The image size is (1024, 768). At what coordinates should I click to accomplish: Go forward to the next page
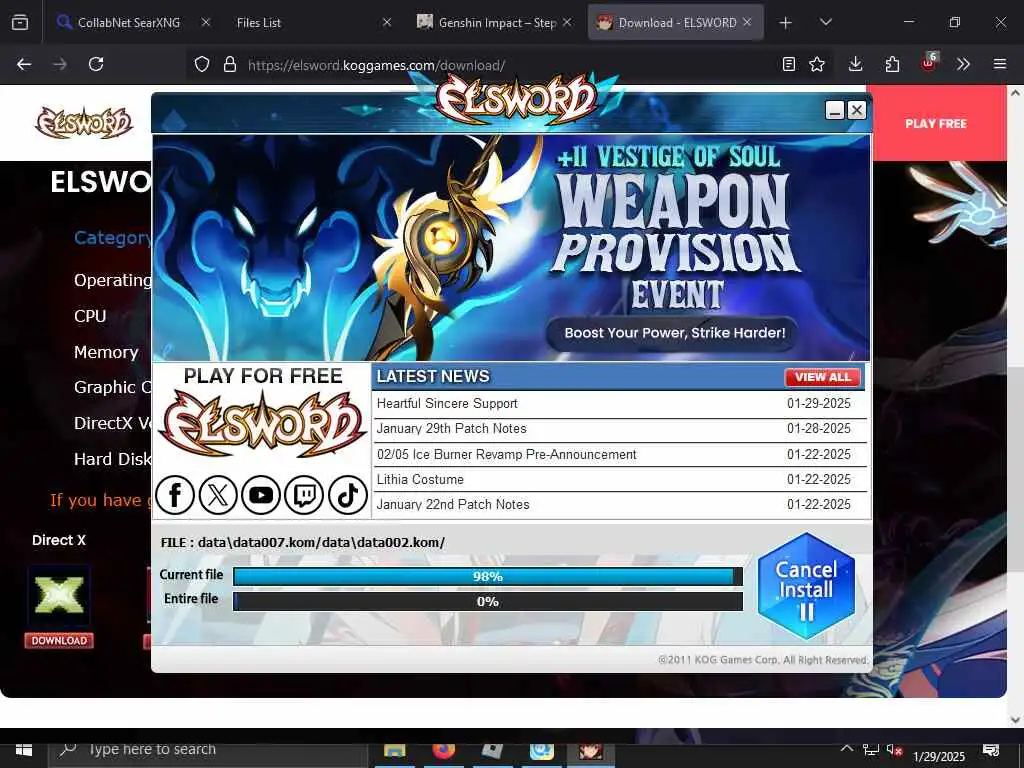click(x=60, y=64)
